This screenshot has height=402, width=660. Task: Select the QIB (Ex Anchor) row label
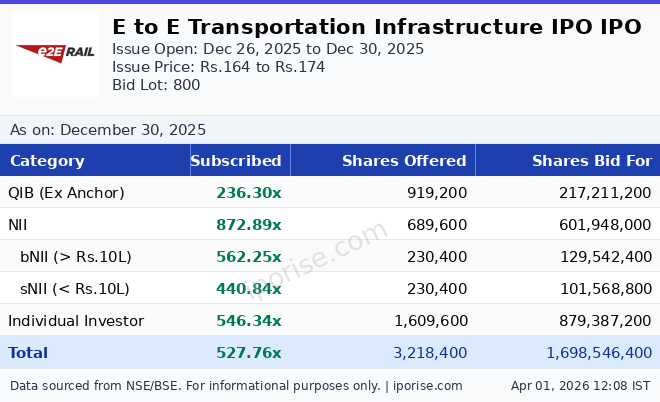coord(66,193)
